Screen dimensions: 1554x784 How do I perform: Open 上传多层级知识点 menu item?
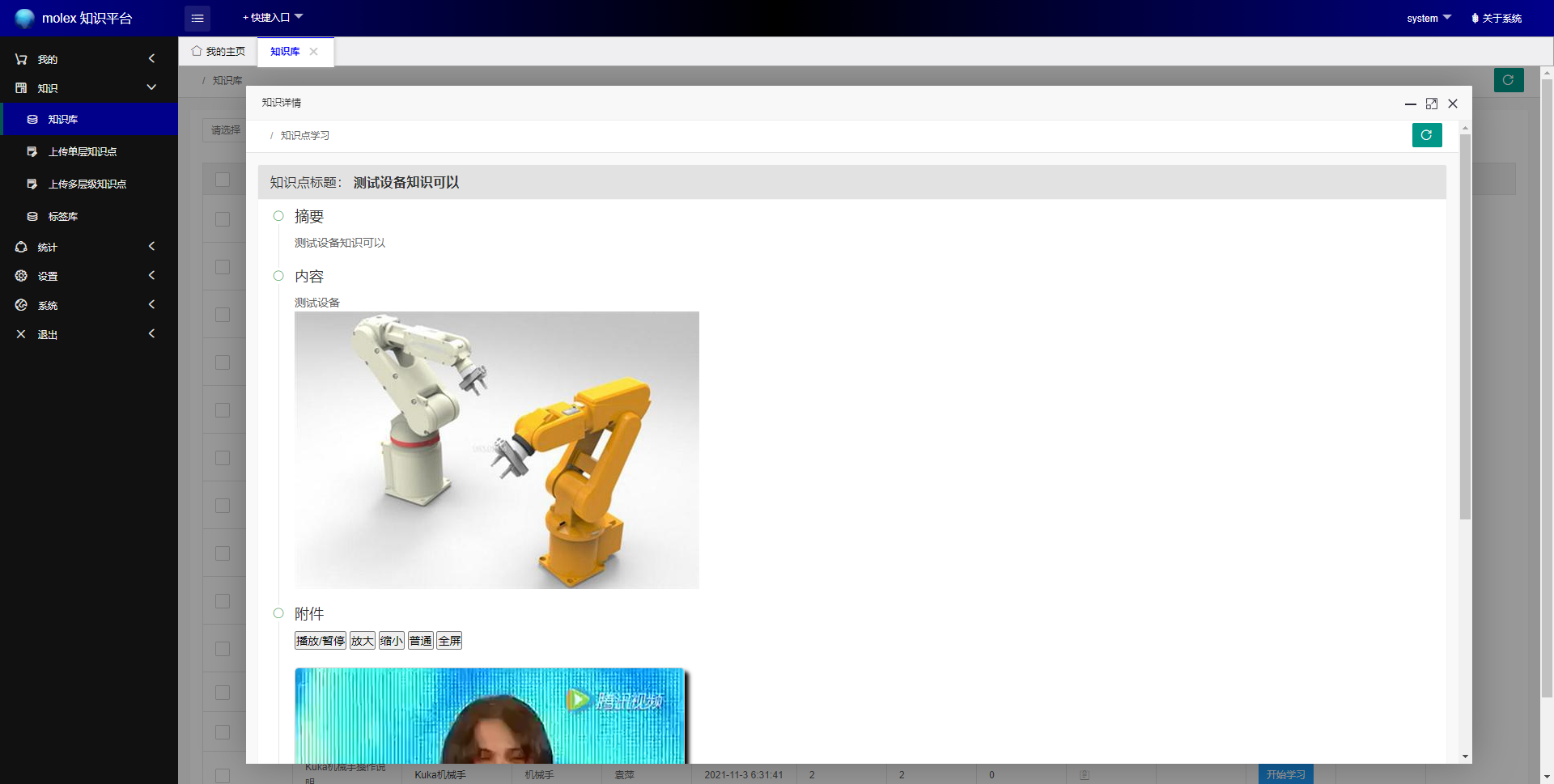(89, 184)
